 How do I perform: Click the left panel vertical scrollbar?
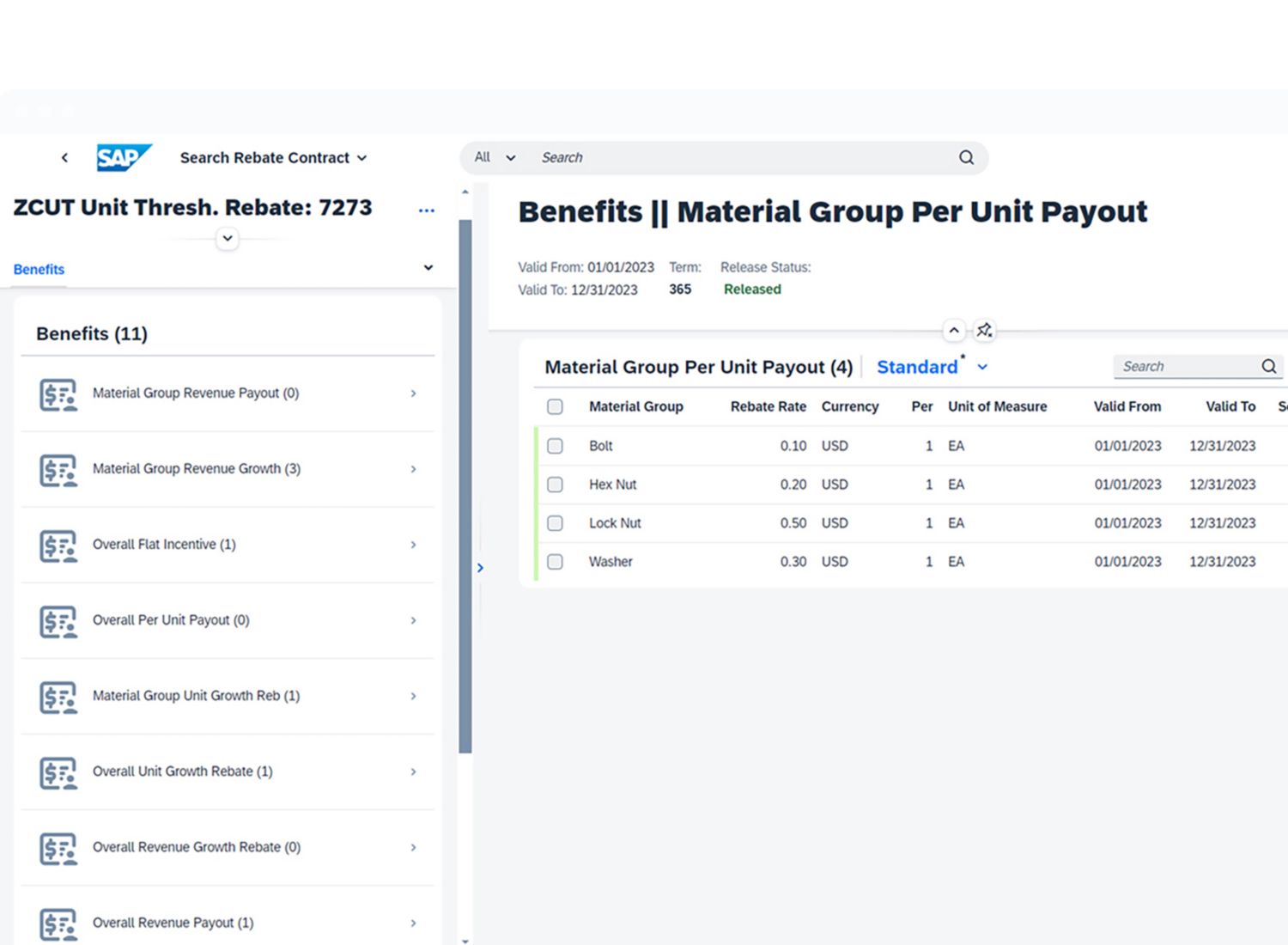click(465, 485)
